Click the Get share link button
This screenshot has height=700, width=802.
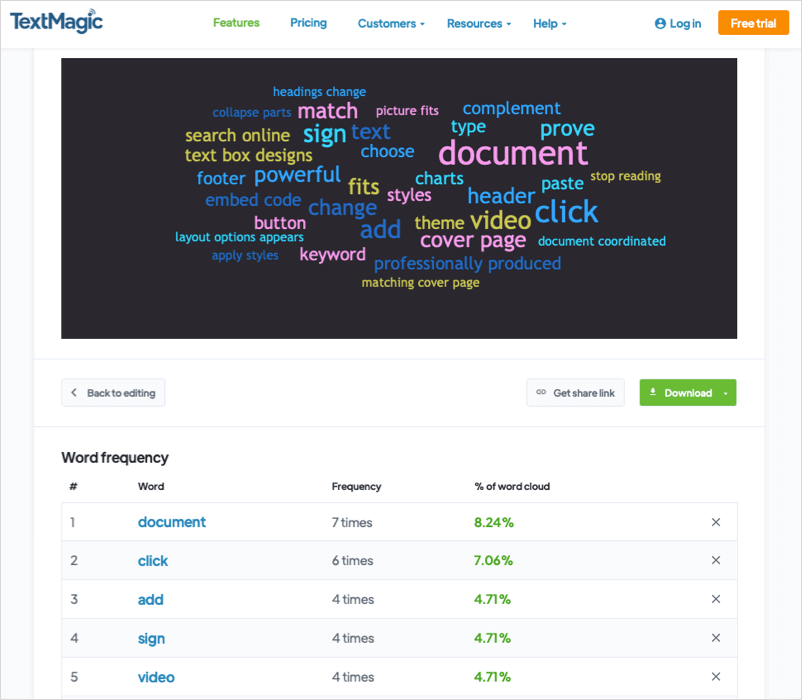point(575,392)
